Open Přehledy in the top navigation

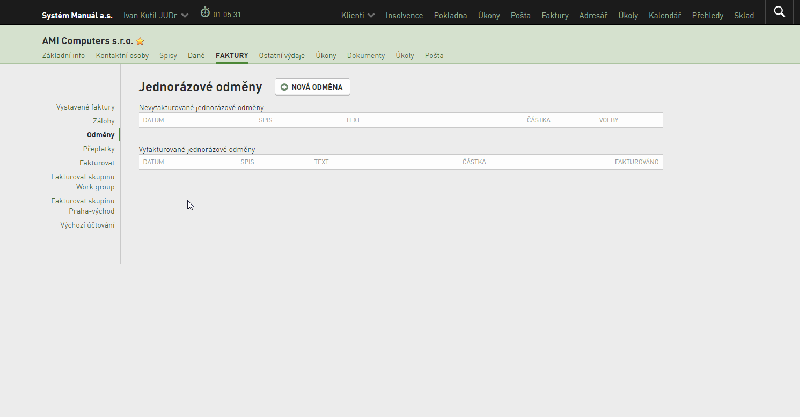708,15
